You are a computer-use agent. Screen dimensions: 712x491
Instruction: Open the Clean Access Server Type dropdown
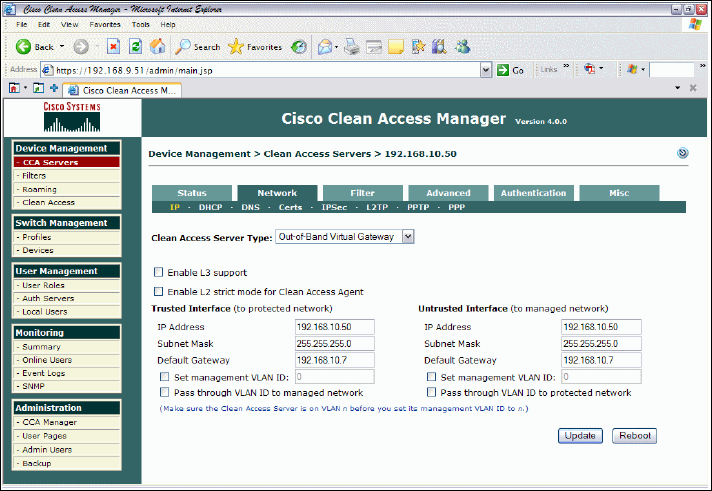pos(407,237)
